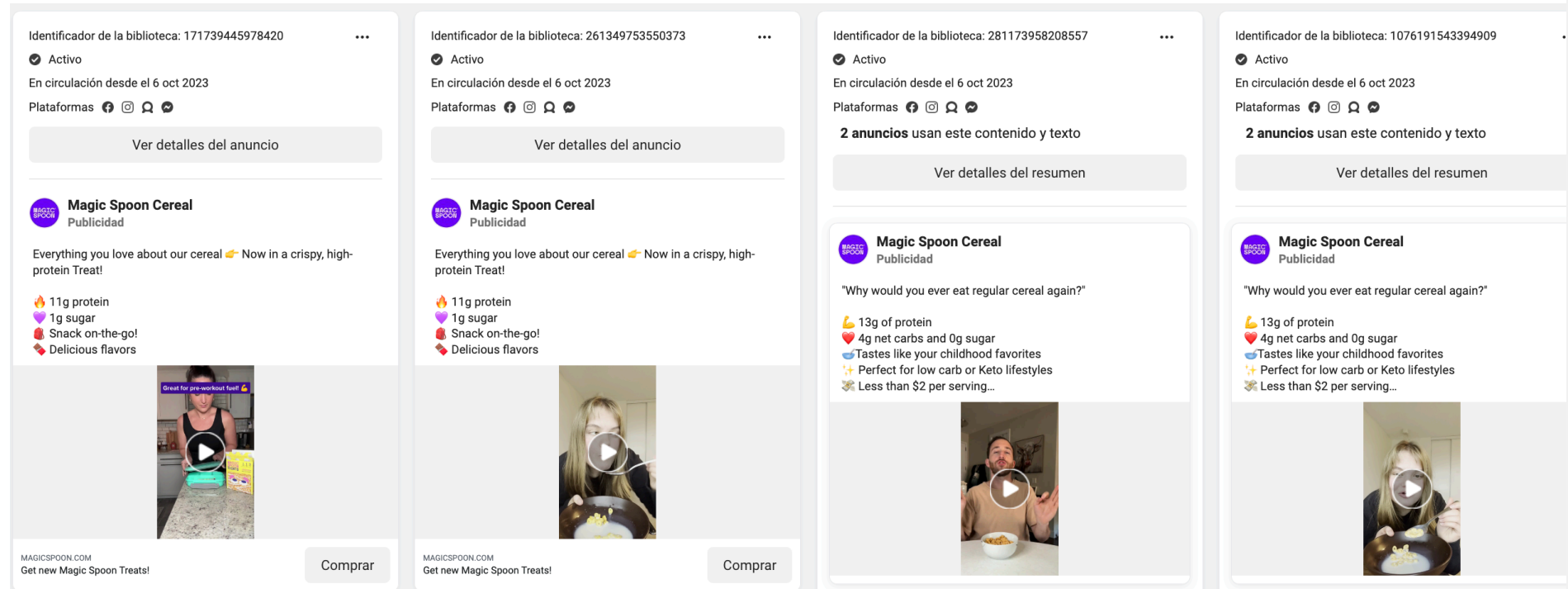Click library ID text 1076191543394909
Image resolution: width=1568 pixels, height=589 pixels.
(x=1366, y=36)
